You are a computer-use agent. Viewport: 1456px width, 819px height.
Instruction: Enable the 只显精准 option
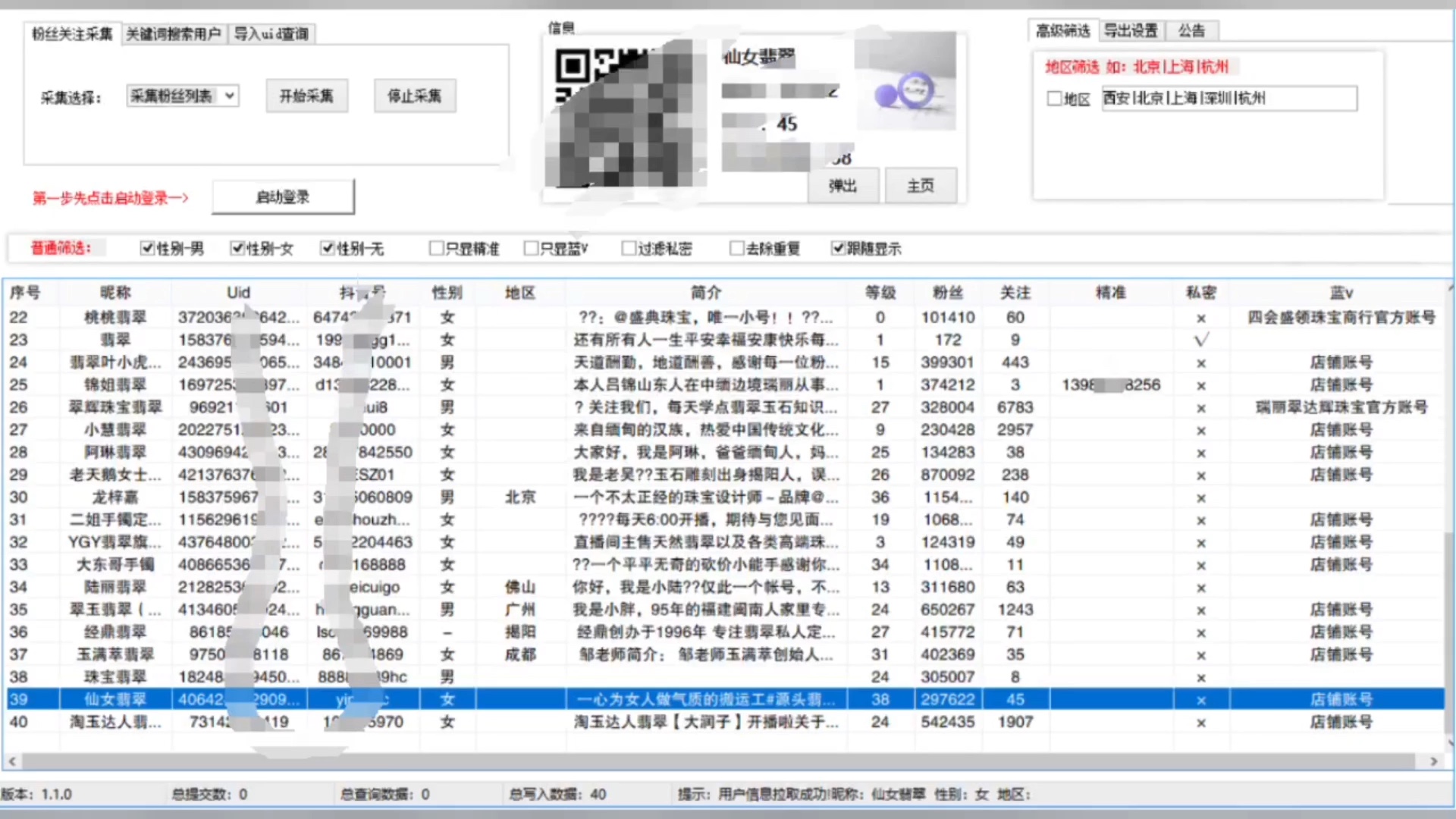[436, 248]
